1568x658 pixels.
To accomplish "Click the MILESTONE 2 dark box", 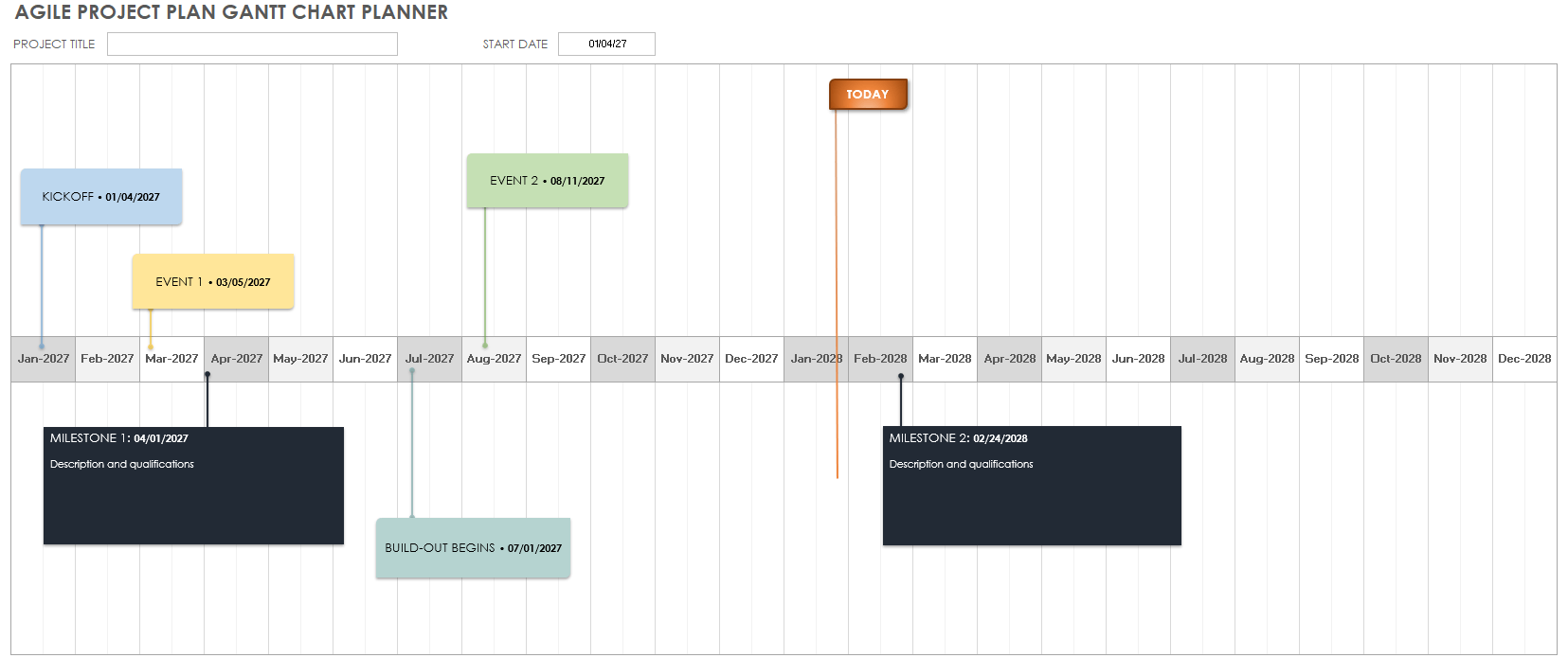I will pos(1032,486).
